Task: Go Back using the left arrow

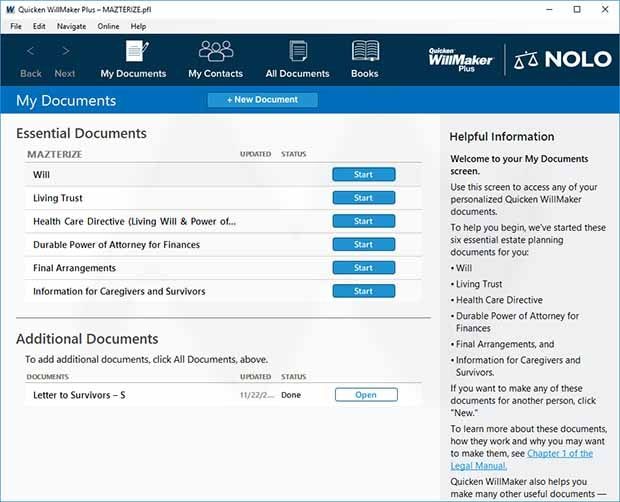Action: click(x=30, y=51)
